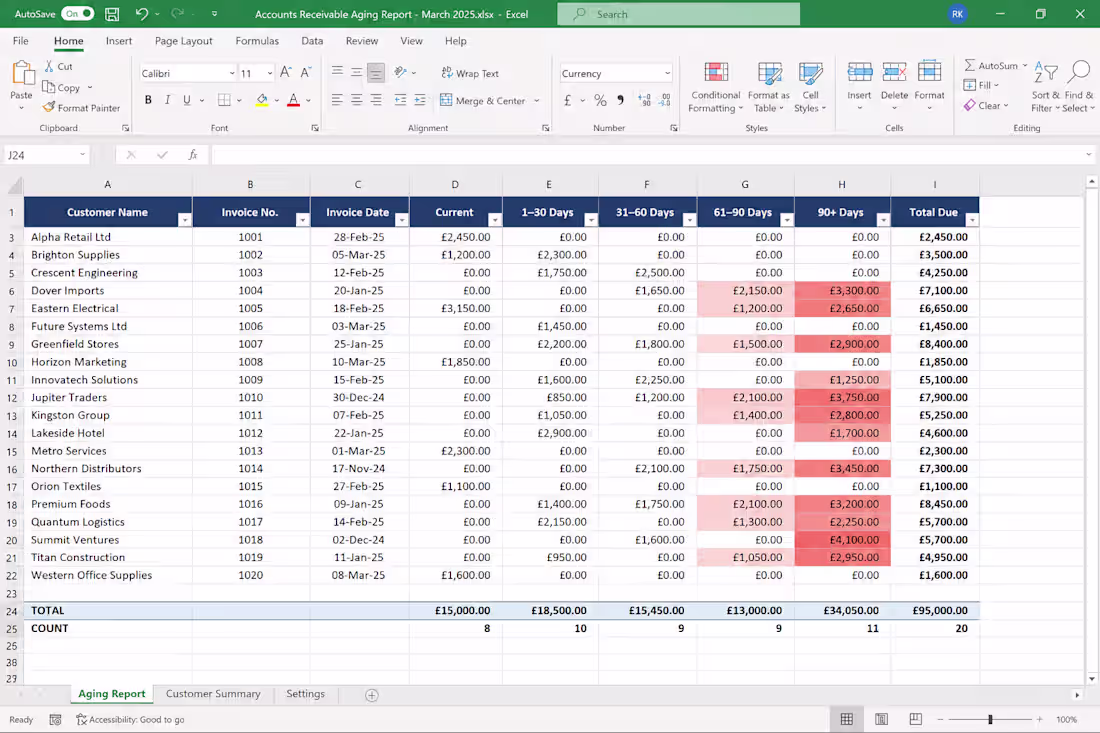Click the Save icon in title bar

point(112,14)
